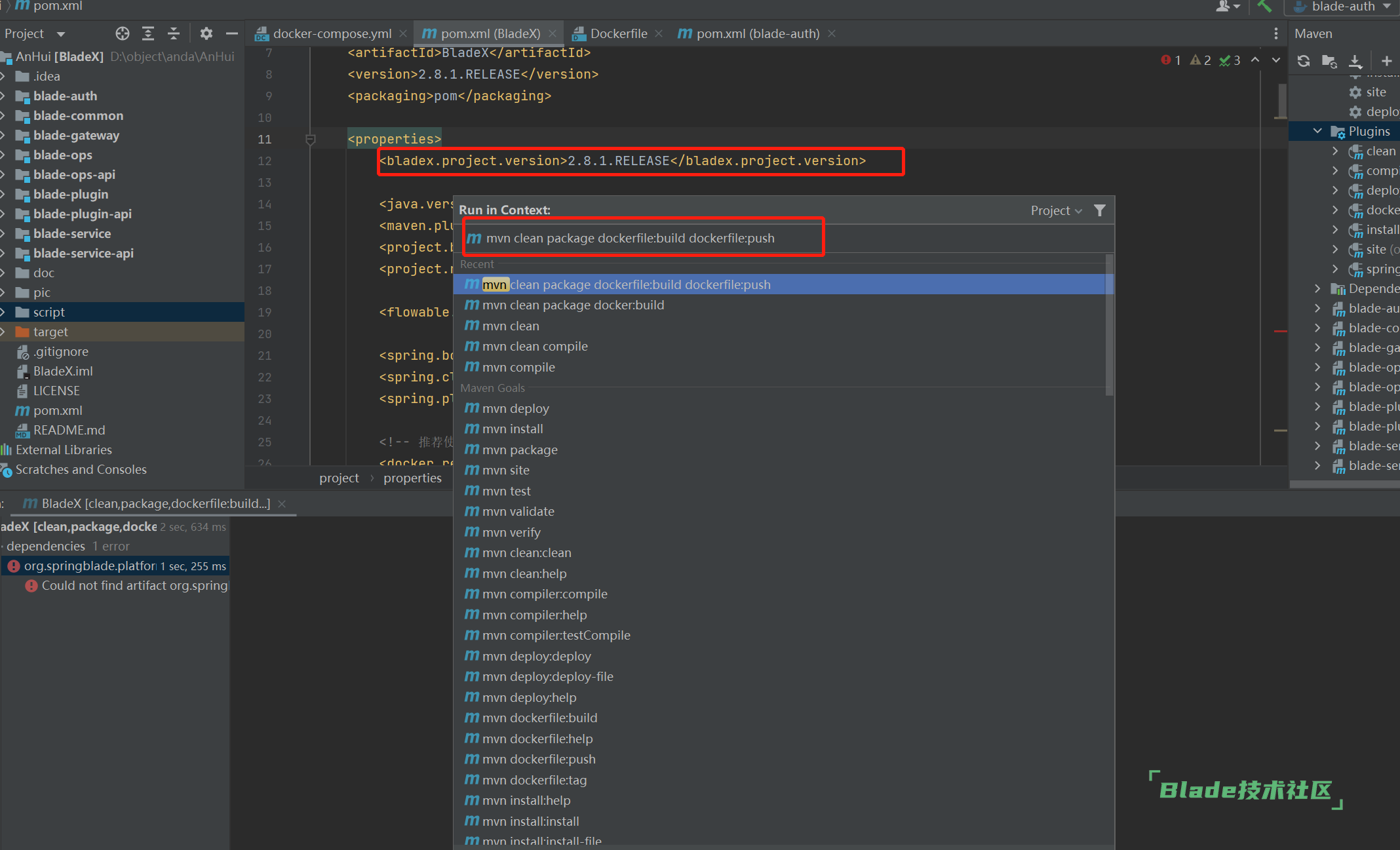Run recent mvn clean package dockerfile:build dockerfile:push
1400x850 pixels.
point(779,284)
